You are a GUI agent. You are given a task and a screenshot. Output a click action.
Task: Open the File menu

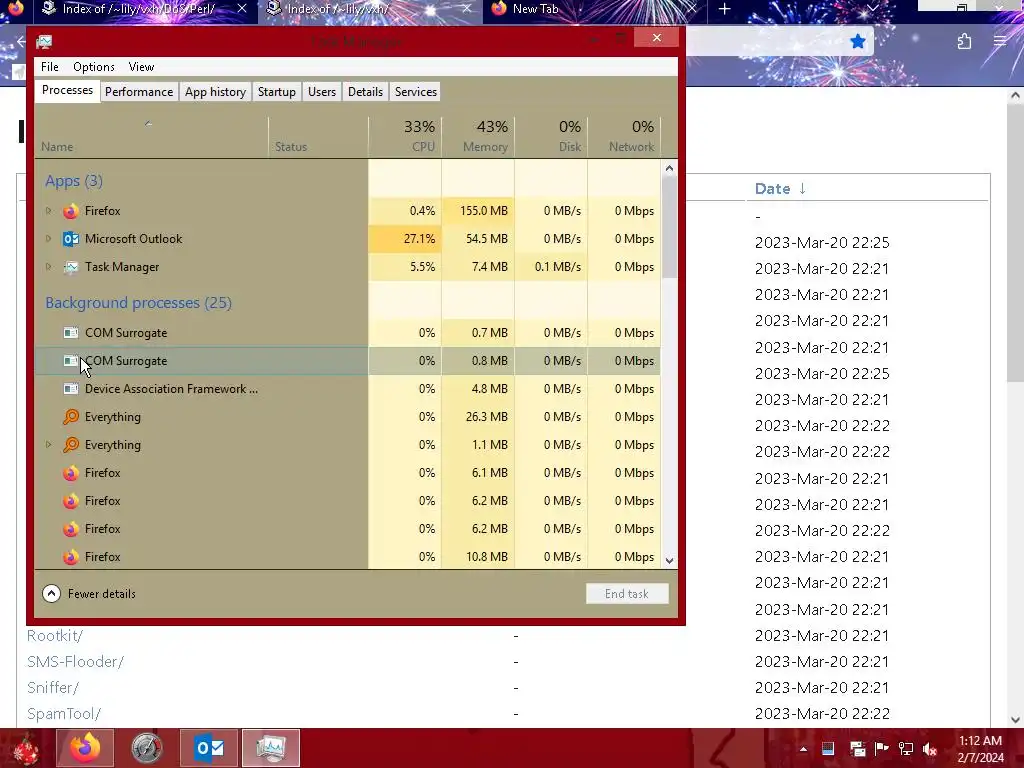tap(50, 67)
